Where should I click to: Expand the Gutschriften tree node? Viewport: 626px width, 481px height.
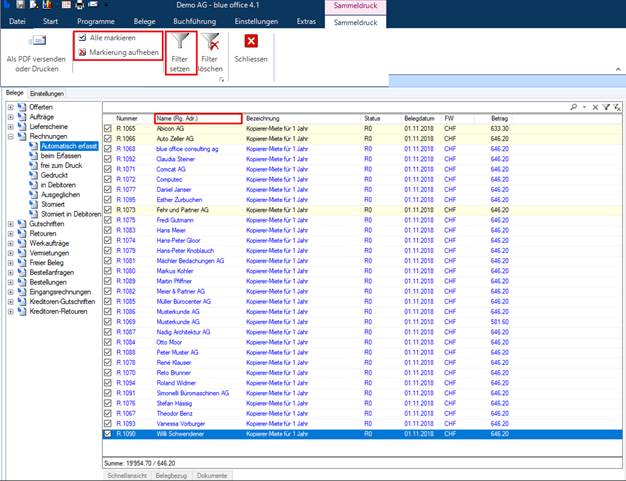tap(11, 224)
